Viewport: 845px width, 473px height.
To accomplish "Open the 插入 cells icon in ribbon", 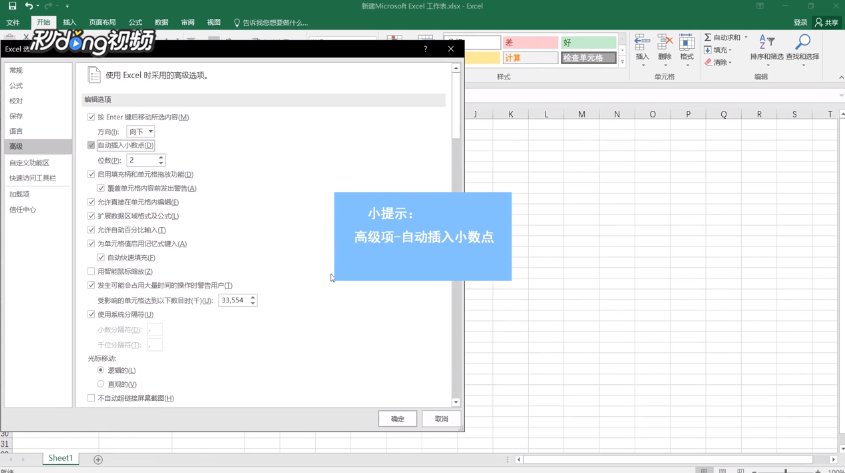I will point(642,42).
